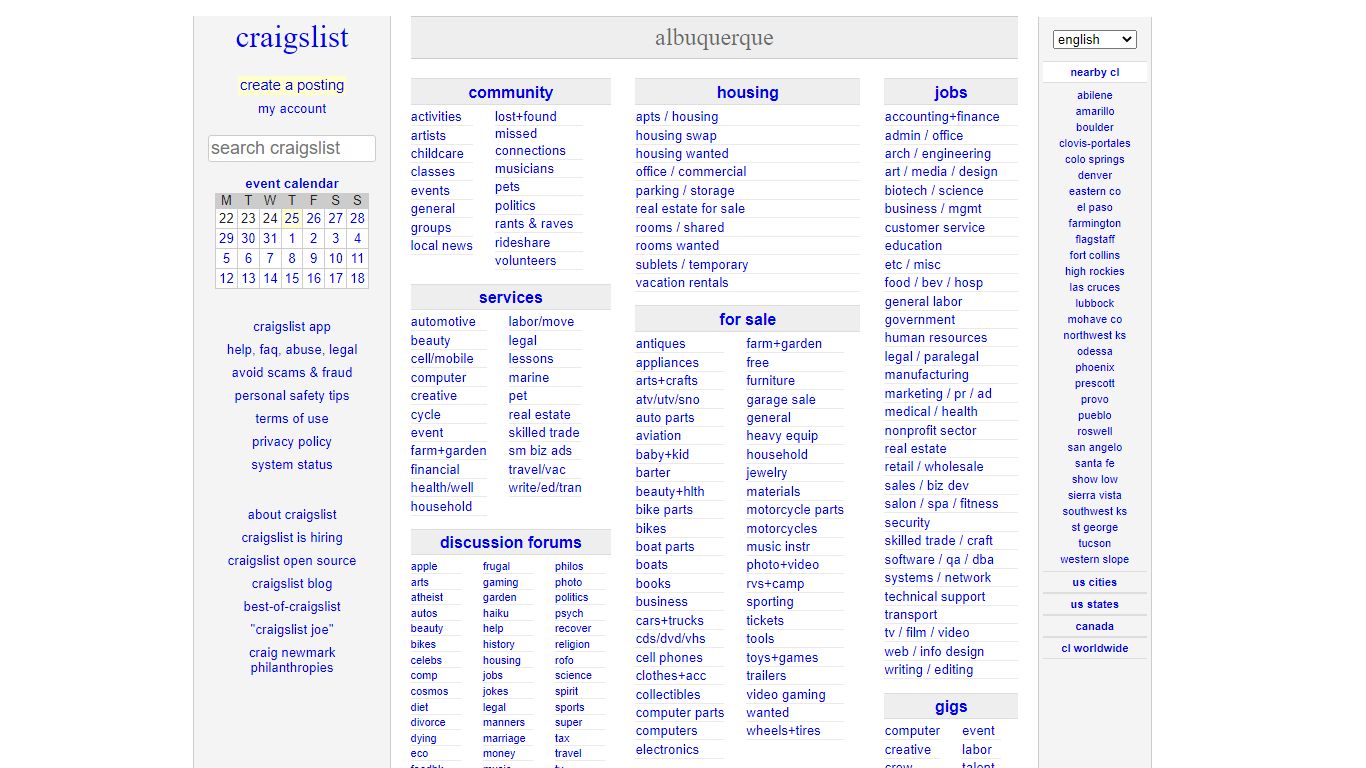The height and width of the screenshot is (768, 1366).
Task: Open the philos discussion forum
Action: 569,567
